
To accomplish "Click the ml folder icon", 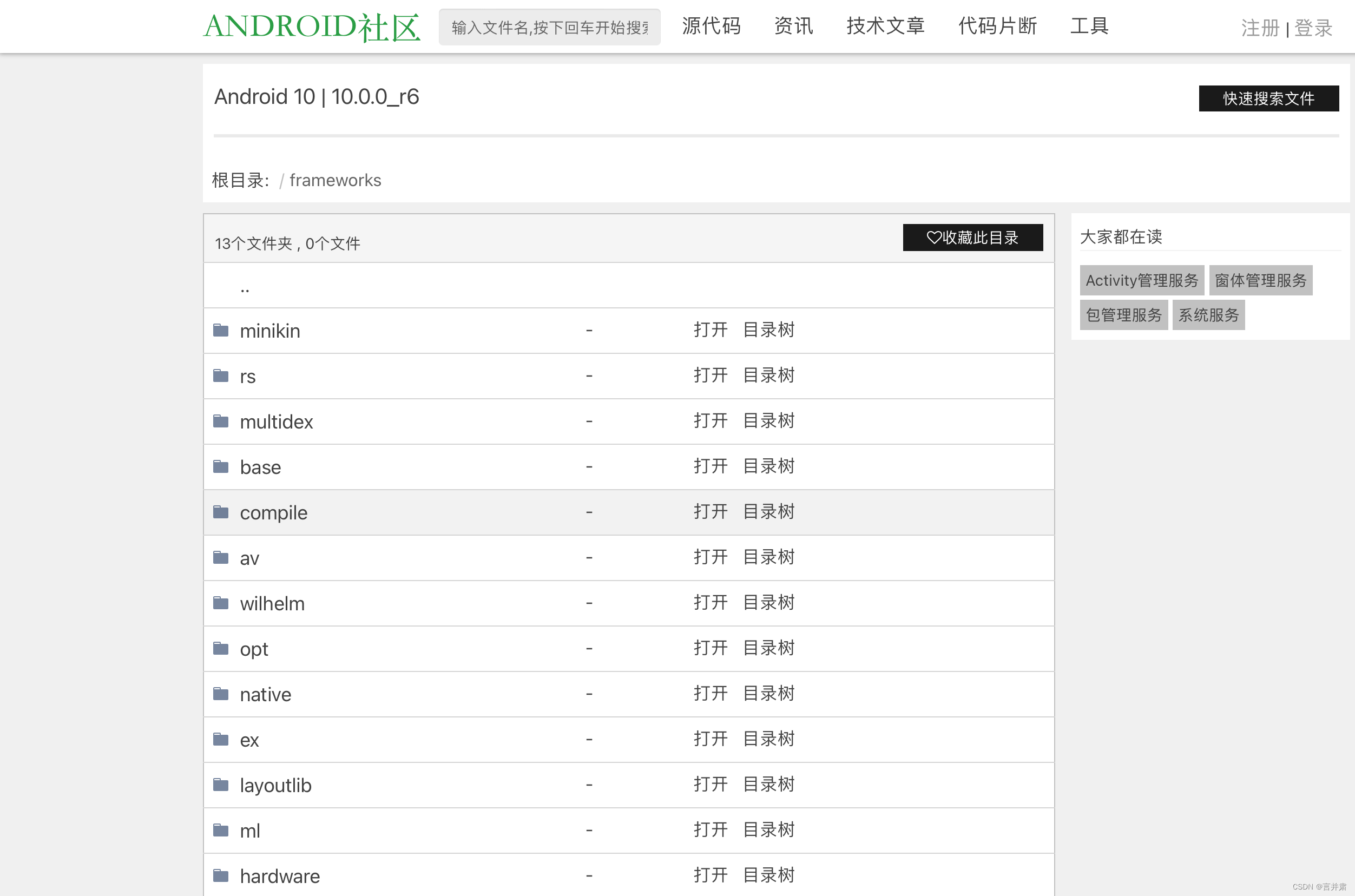I will pos(221,829).
